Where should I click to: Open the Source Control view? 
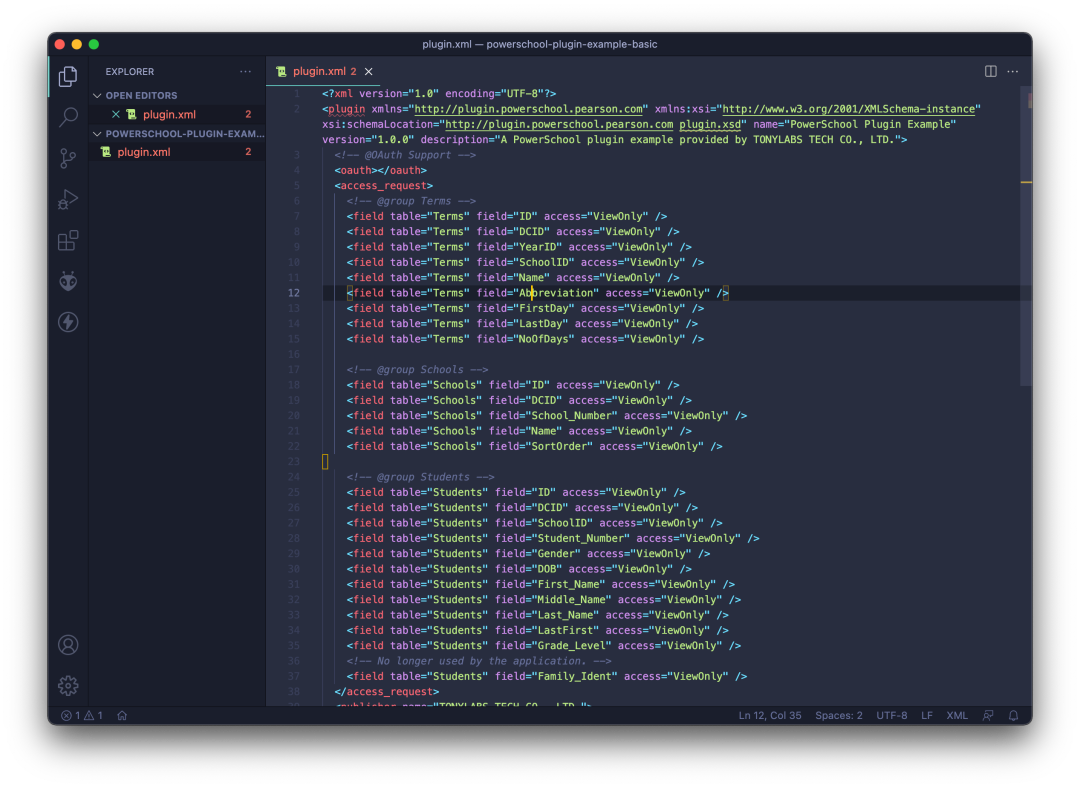pos(68,158)
